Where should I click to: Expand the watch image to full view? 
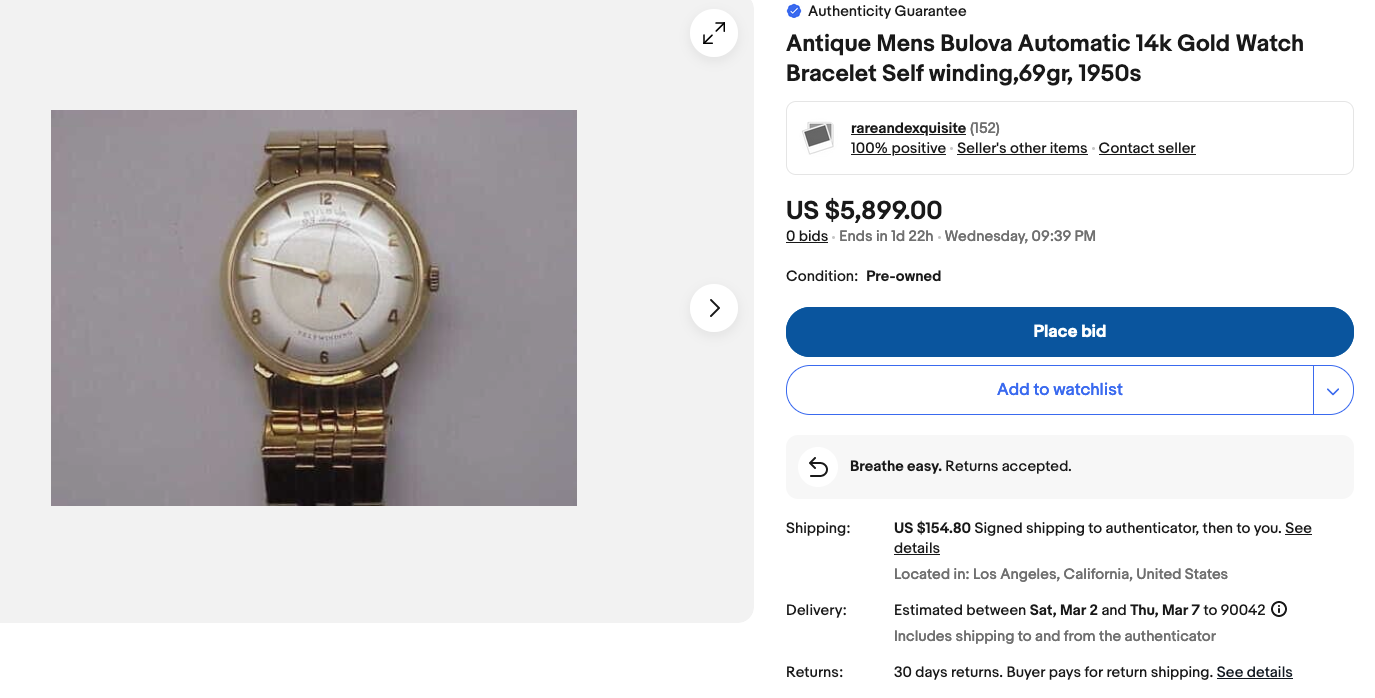pos(714,34)
